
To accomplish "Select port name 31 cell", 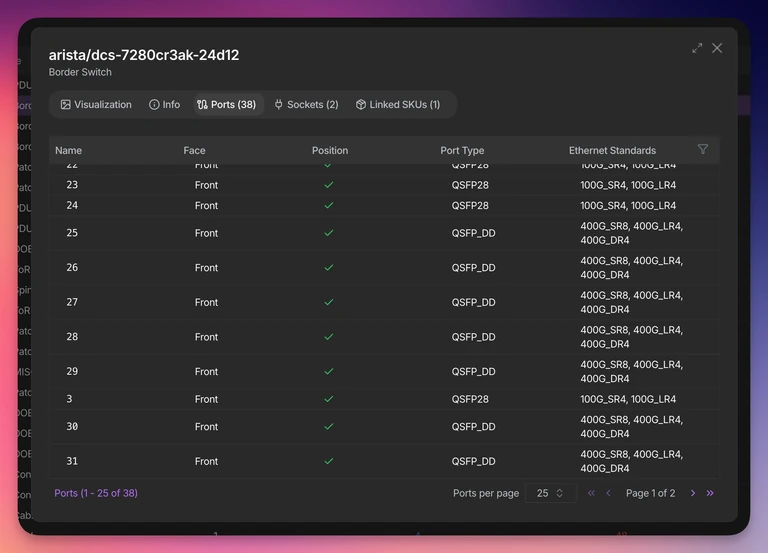I will [72, 461].
